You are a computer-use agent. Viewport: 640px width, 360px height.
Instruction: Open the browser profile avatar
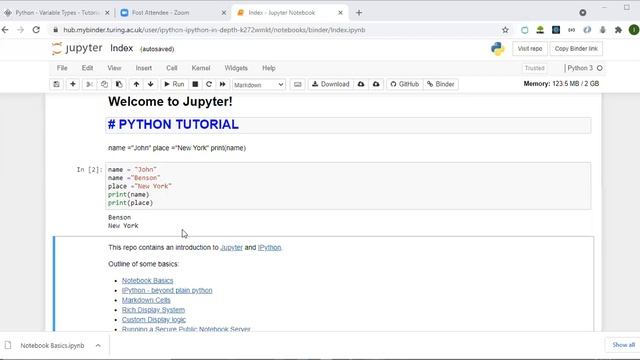(634, 30)
